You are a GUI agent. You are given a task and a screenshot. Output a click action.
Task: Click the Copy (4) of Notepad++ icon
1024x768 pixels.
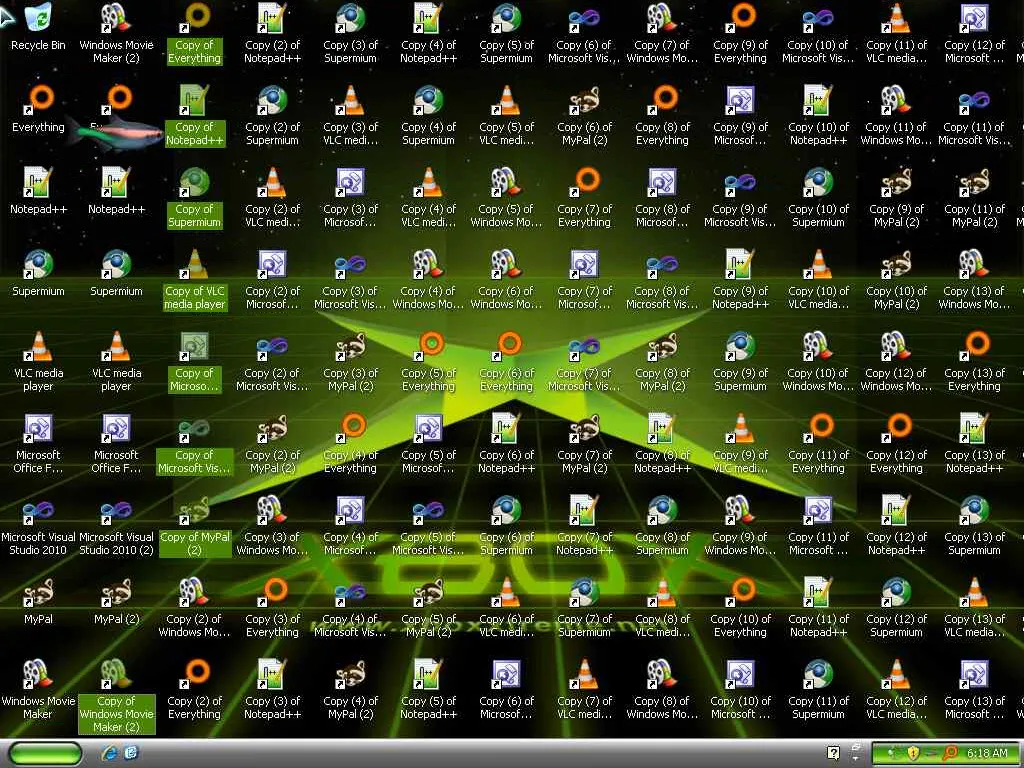coord(428,33)
